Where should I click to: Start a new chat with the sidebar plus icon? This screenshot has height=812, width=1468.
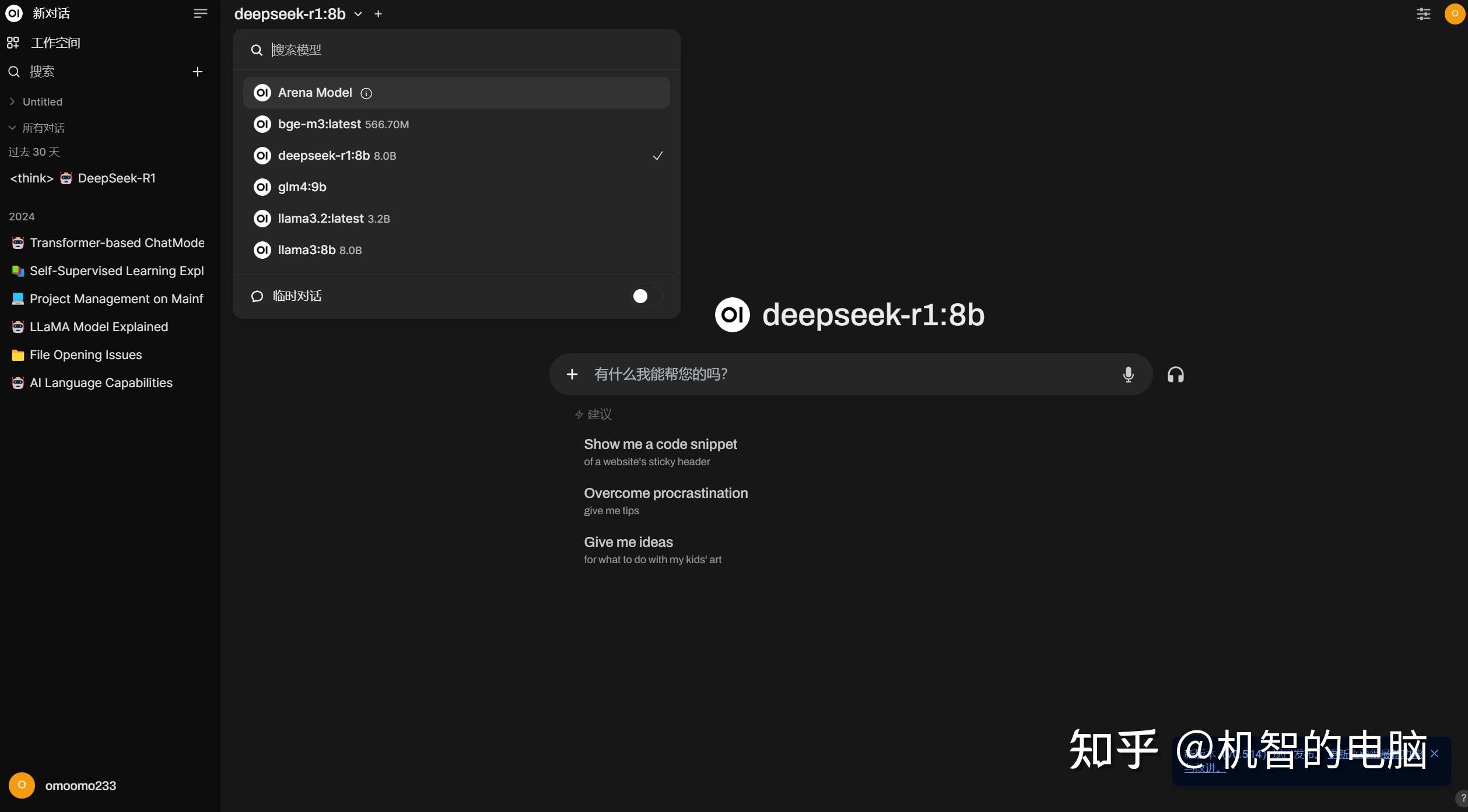[x=197, y=71]
